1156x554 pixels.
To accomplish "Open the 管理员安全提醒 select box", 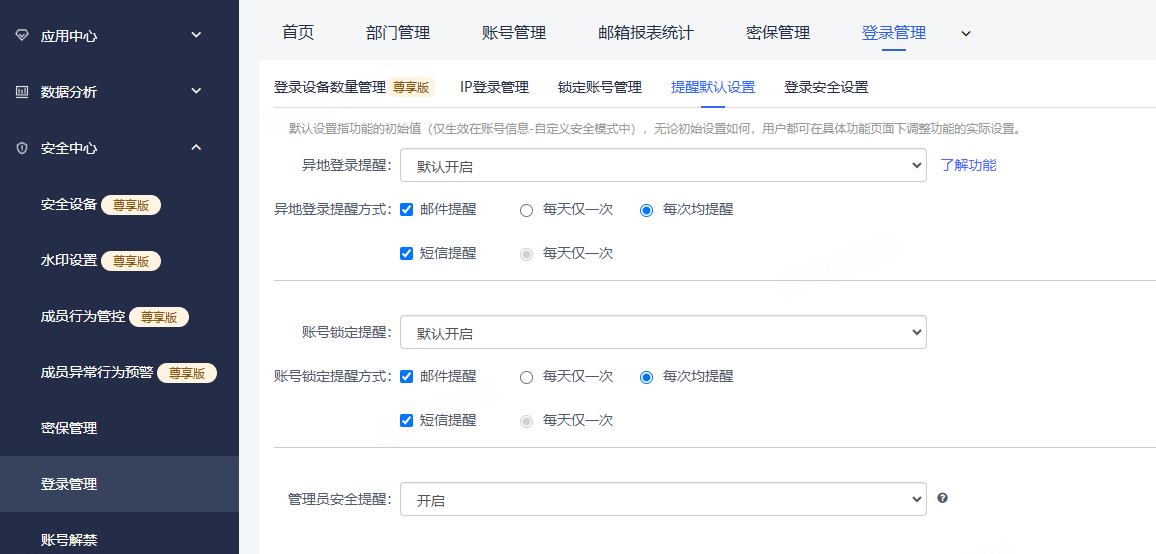I will 663,499.
